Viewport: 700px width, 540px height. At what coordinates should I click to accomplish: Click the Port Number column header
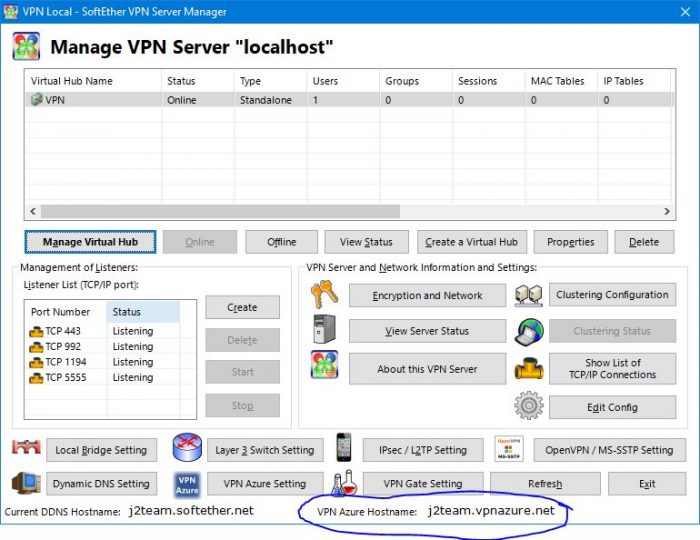click(x=66, y=312)
